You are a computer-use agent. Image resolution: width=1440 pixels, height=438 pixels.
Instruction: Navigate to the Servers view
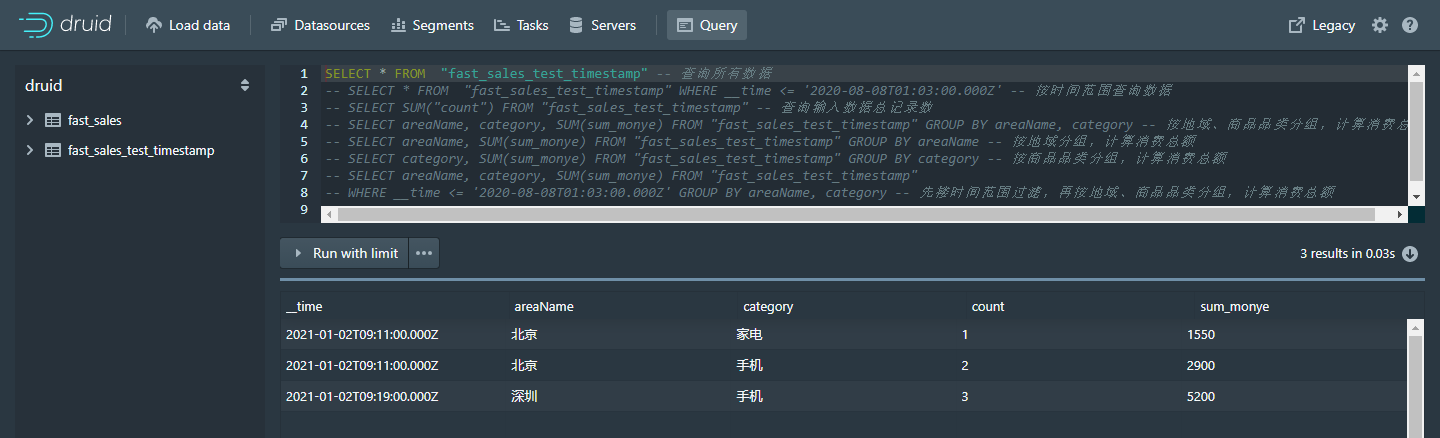click(x=602, y=25)
